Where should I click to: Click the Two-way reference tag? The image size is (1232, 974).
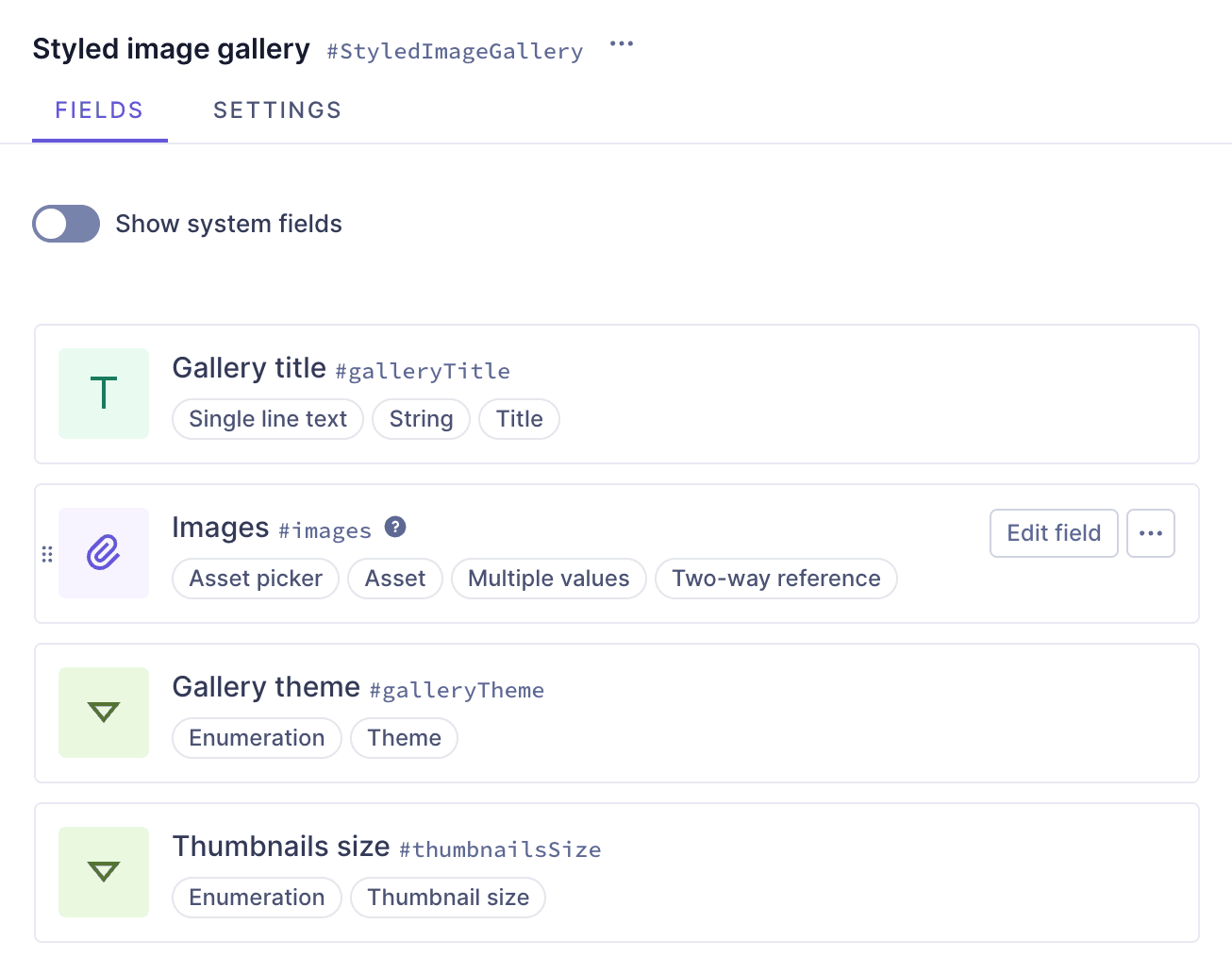tap(775, 579)
